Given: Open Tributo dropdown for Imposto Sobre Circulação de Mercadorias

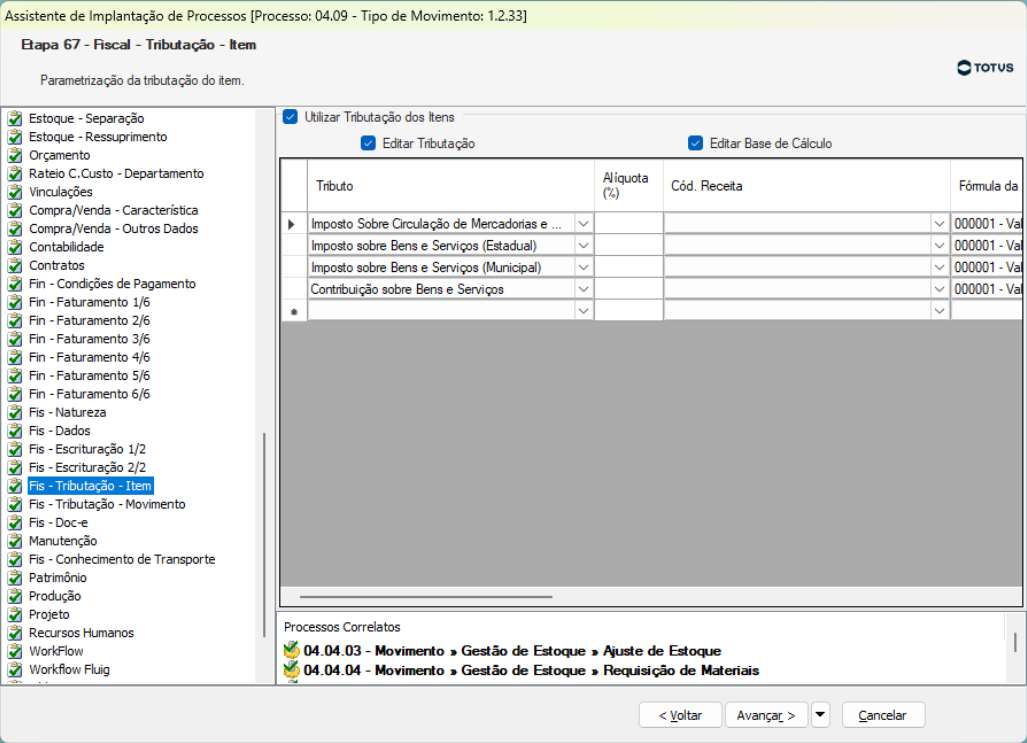Looking at the screenshot, I should 583,223.
